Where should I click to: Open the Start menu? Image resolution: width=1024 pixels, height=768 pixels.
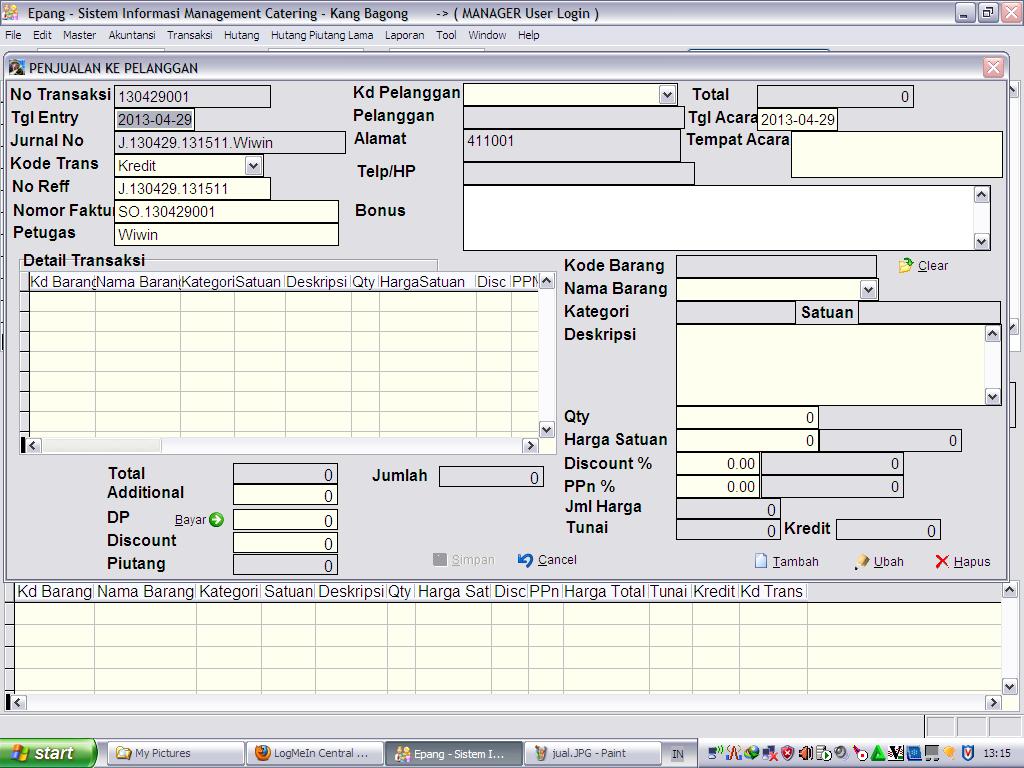(48, 753)
